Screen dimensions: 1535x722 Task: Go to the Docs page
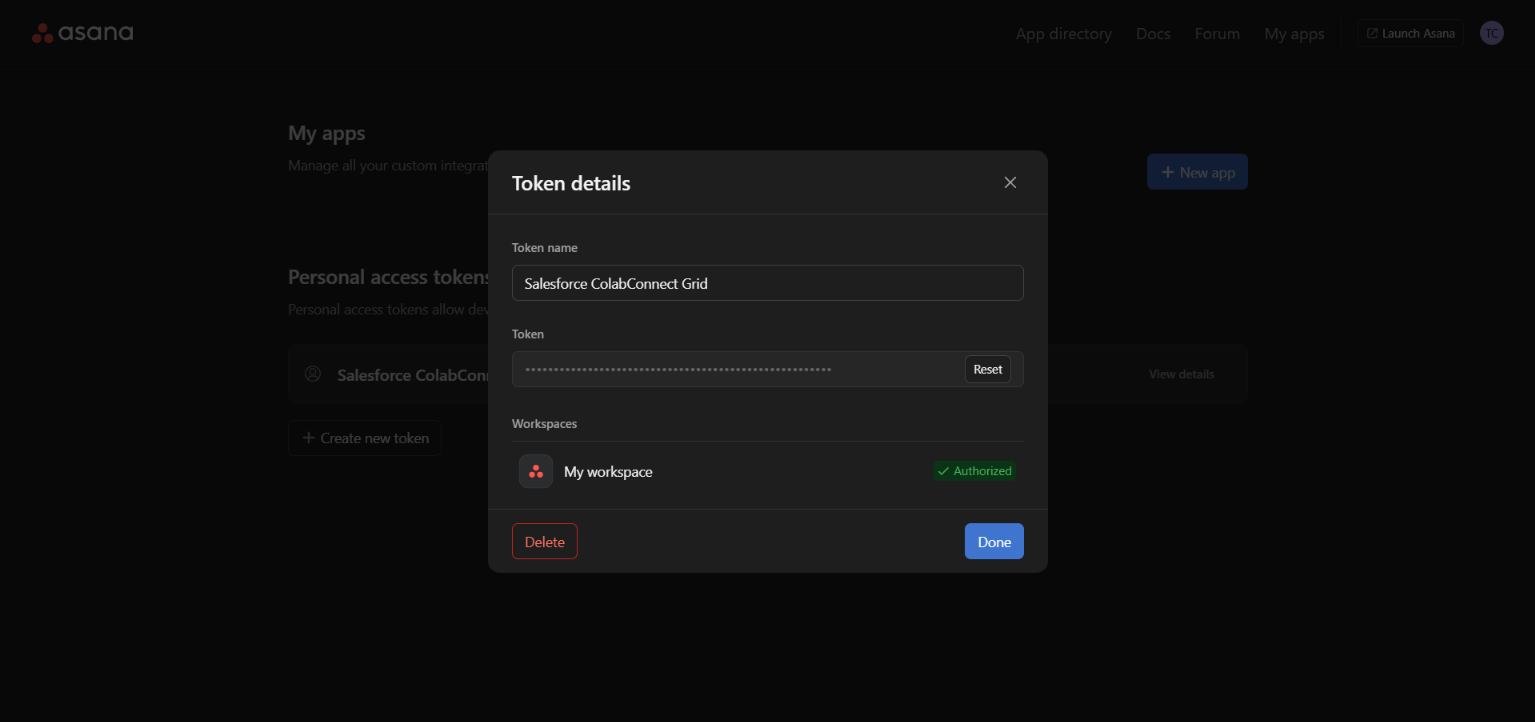[x=1153, y=34]
